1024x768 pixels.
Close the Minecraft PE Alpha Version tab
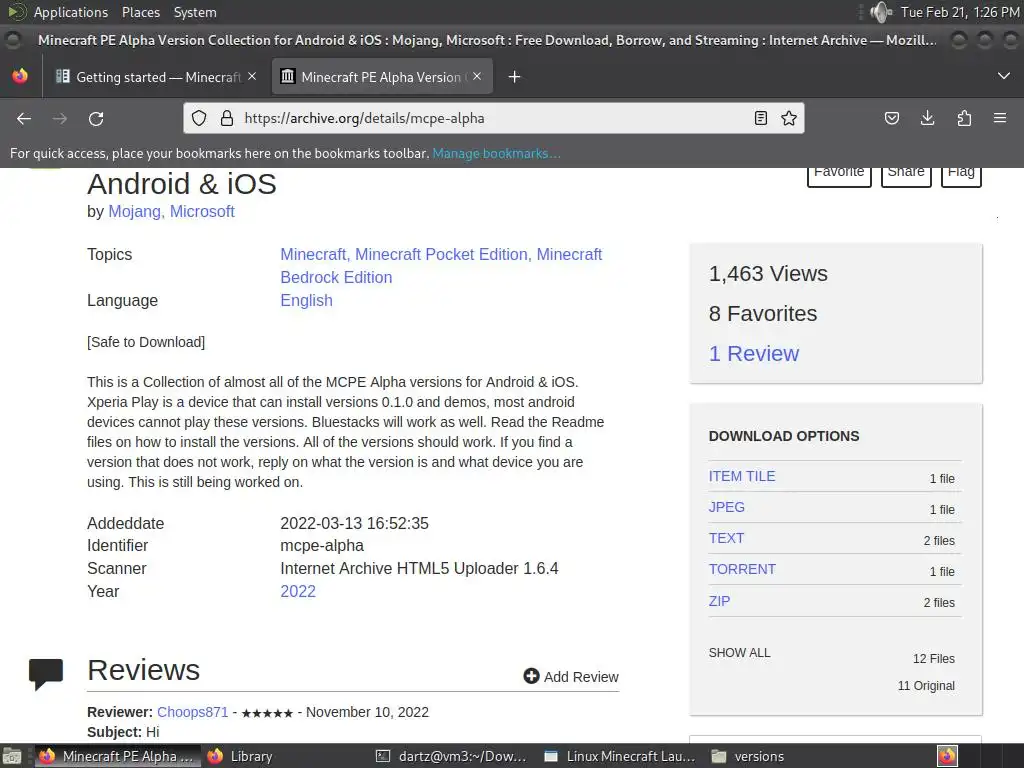pyautogui.click(x=477, y=76)
